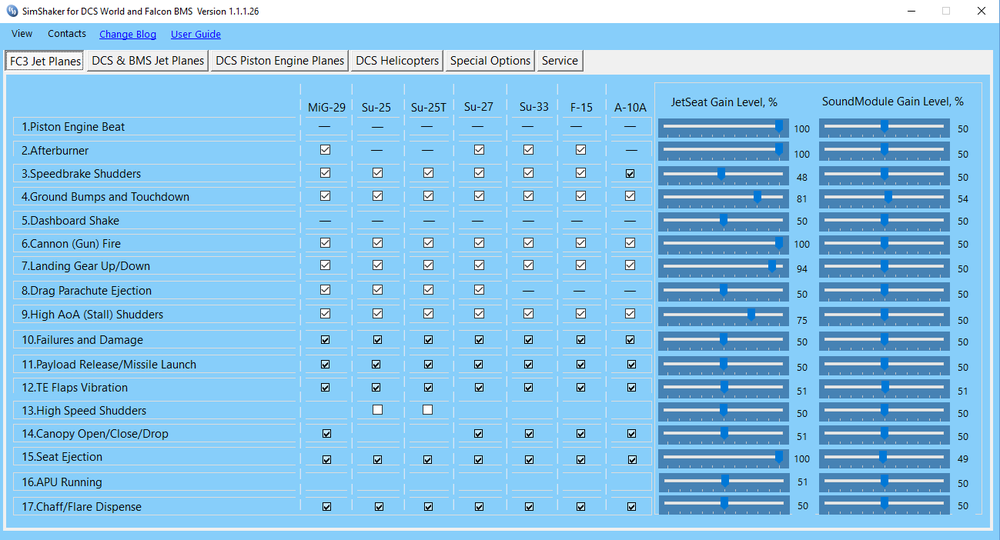The height and width of the screenshot is (540, 1000).
Task: Toggle Failures and Damage checkbox for A-10A
Action: tap(630, 340)
